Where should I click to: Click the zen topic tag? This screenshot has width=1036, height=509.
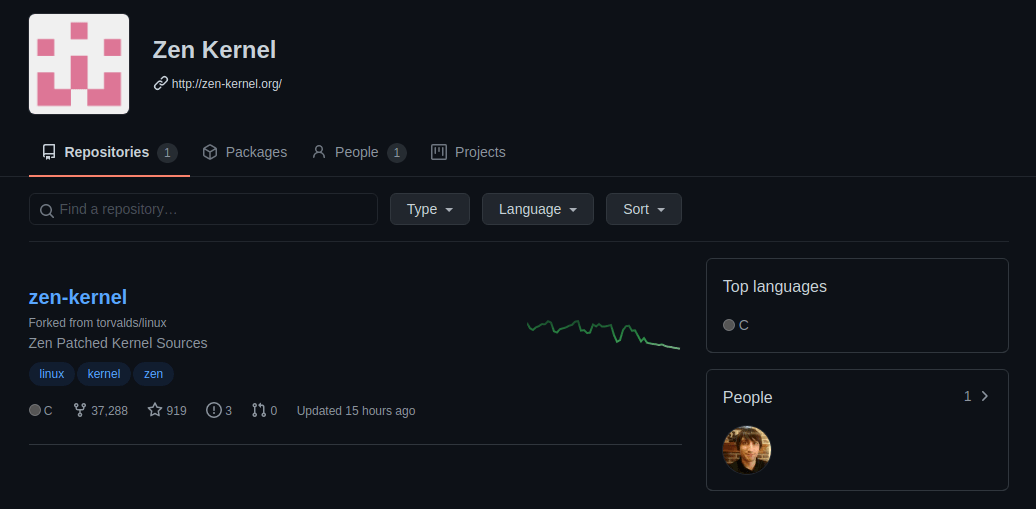pyautogui.click(x=153, y=373)
